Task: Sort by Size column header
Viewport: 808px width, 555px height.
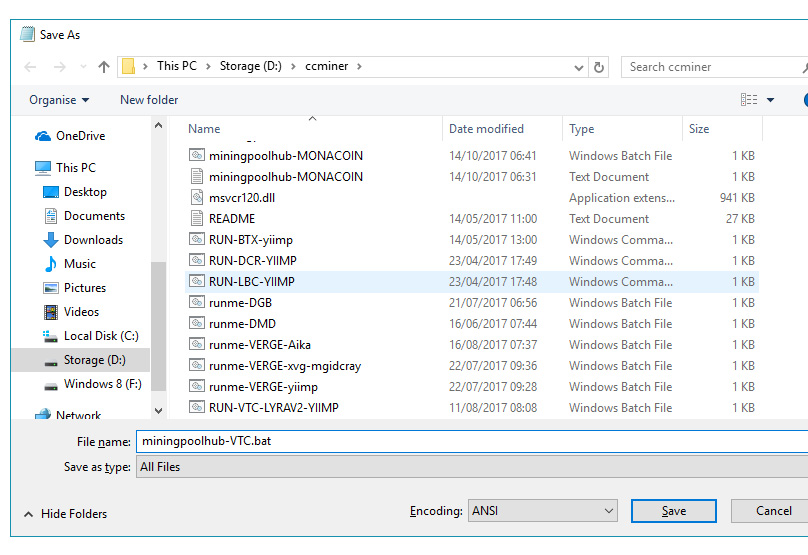Action: 699,129
